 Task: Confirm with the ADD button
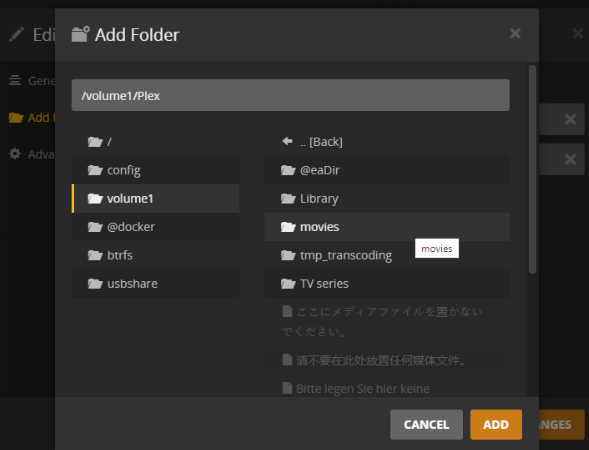(x=496, y=424)
